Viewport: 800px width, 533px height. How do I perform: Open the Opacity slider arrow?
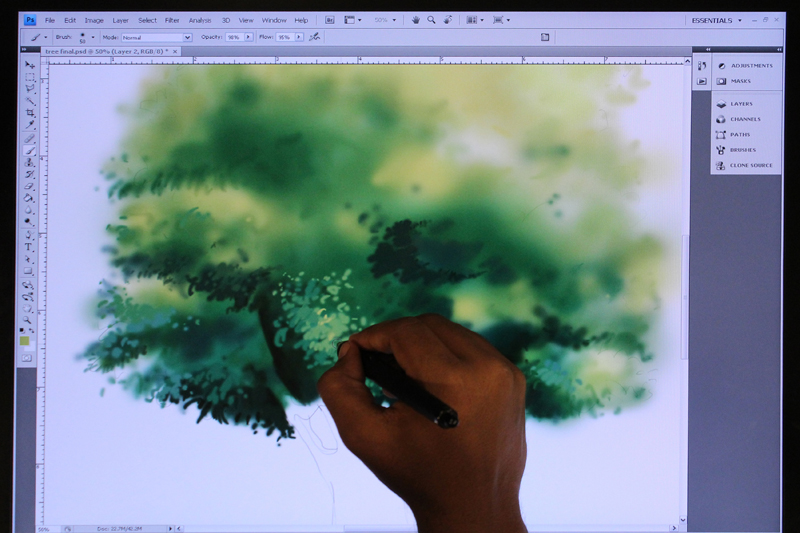click(248, 37)
